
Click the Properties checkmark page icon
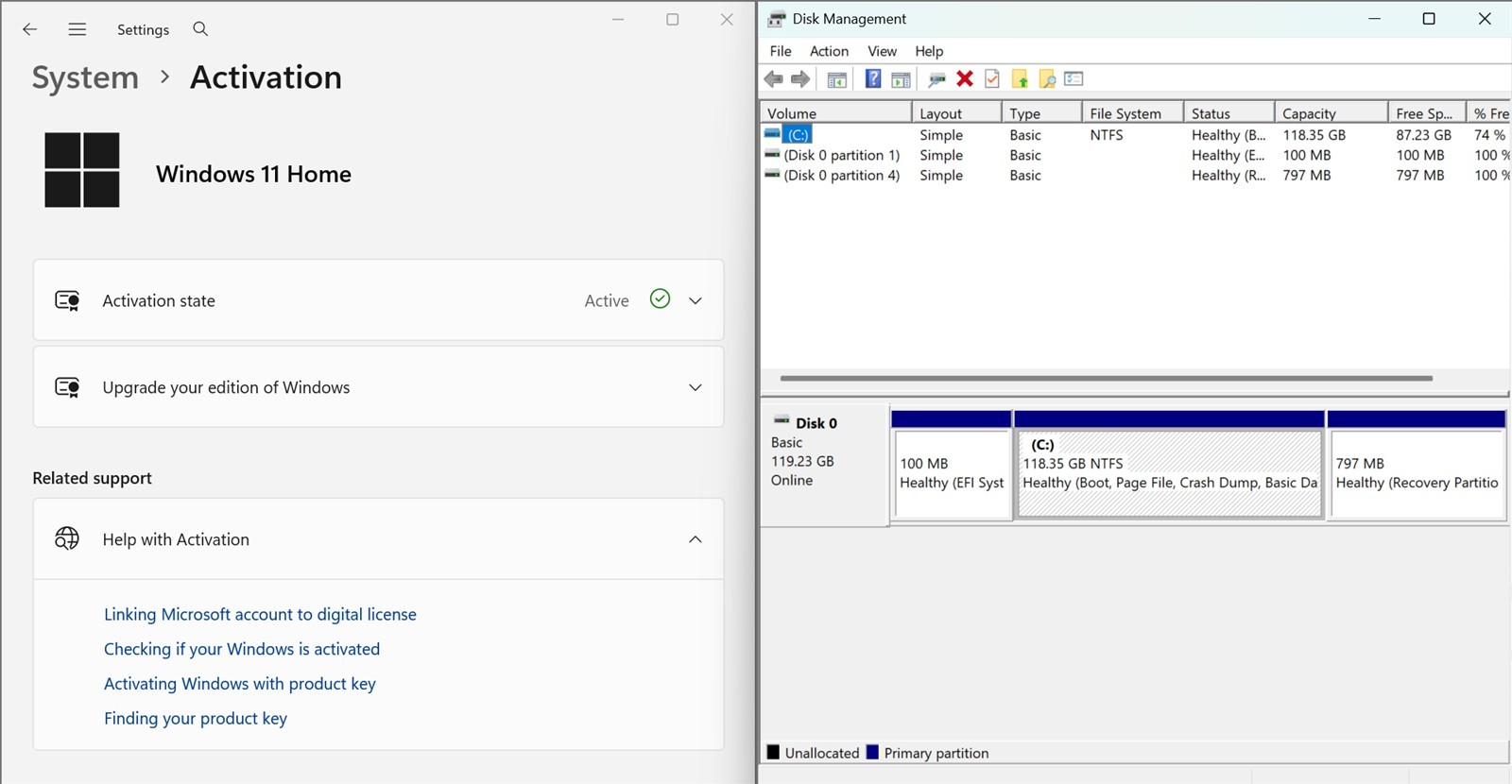tap(992, 79)
